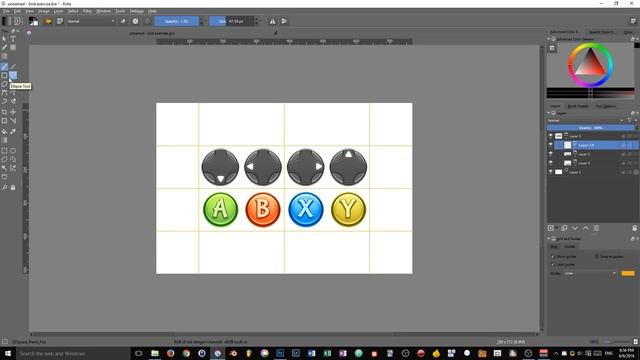Hide the highlighted layer's eye icon
The height and width of the screenshot is (360, 640).
(x=550, y=145)
